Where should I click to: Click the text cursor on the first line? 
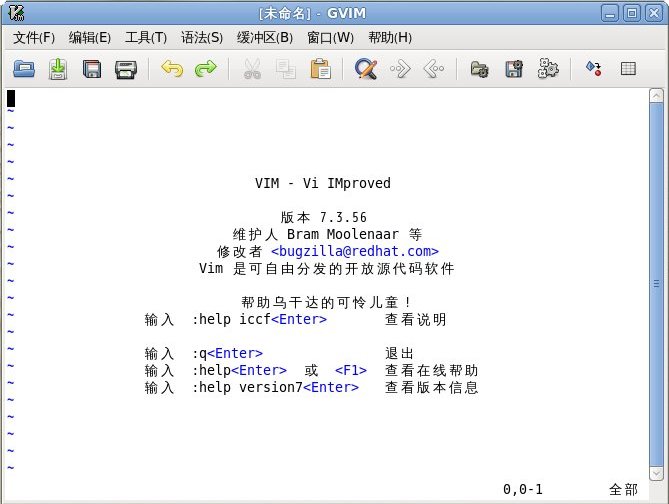pyautogui.click(x=11, y=98)
